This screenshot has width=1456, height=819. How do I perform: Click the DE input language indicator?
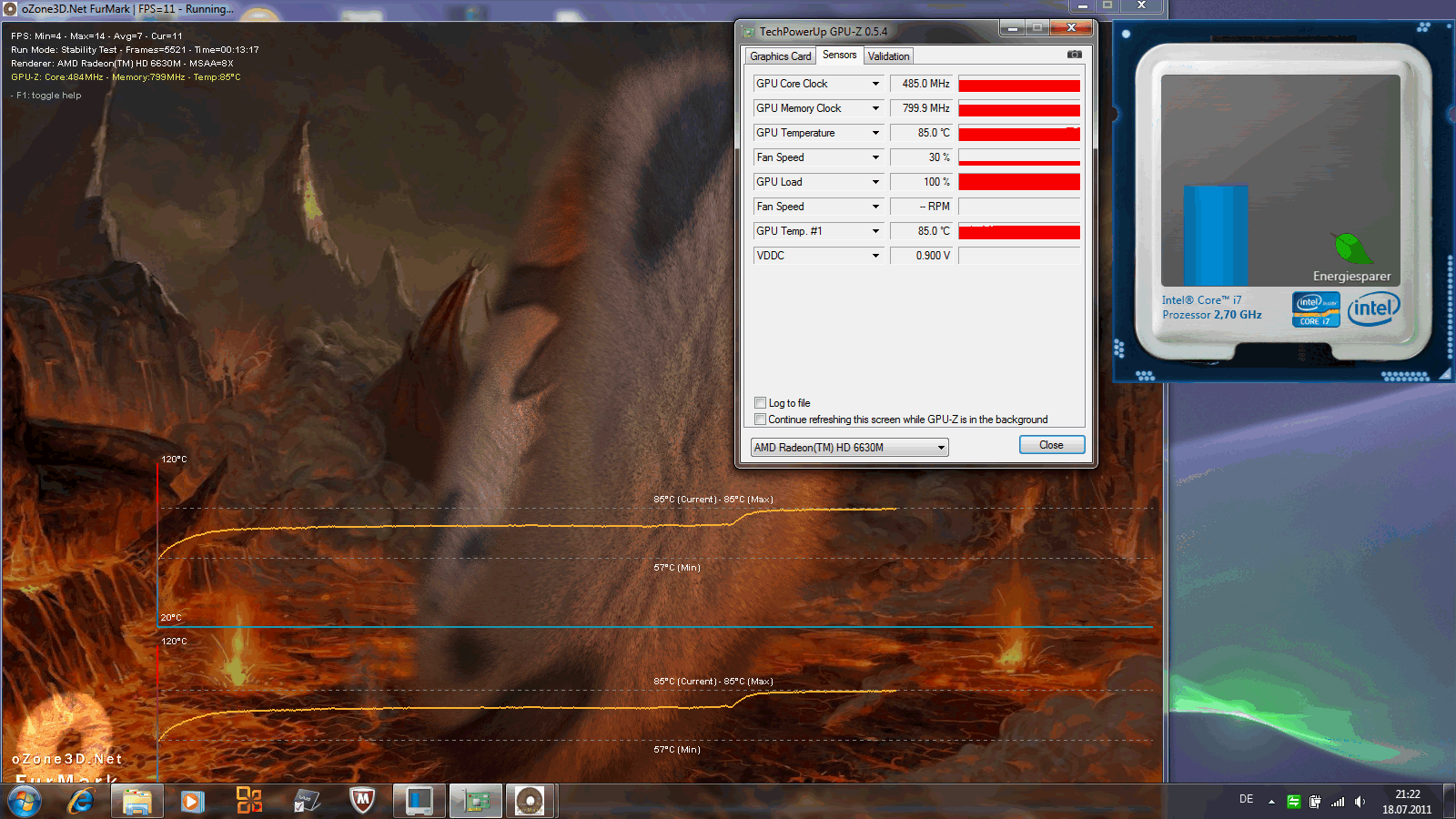[x=1246, y=799]
